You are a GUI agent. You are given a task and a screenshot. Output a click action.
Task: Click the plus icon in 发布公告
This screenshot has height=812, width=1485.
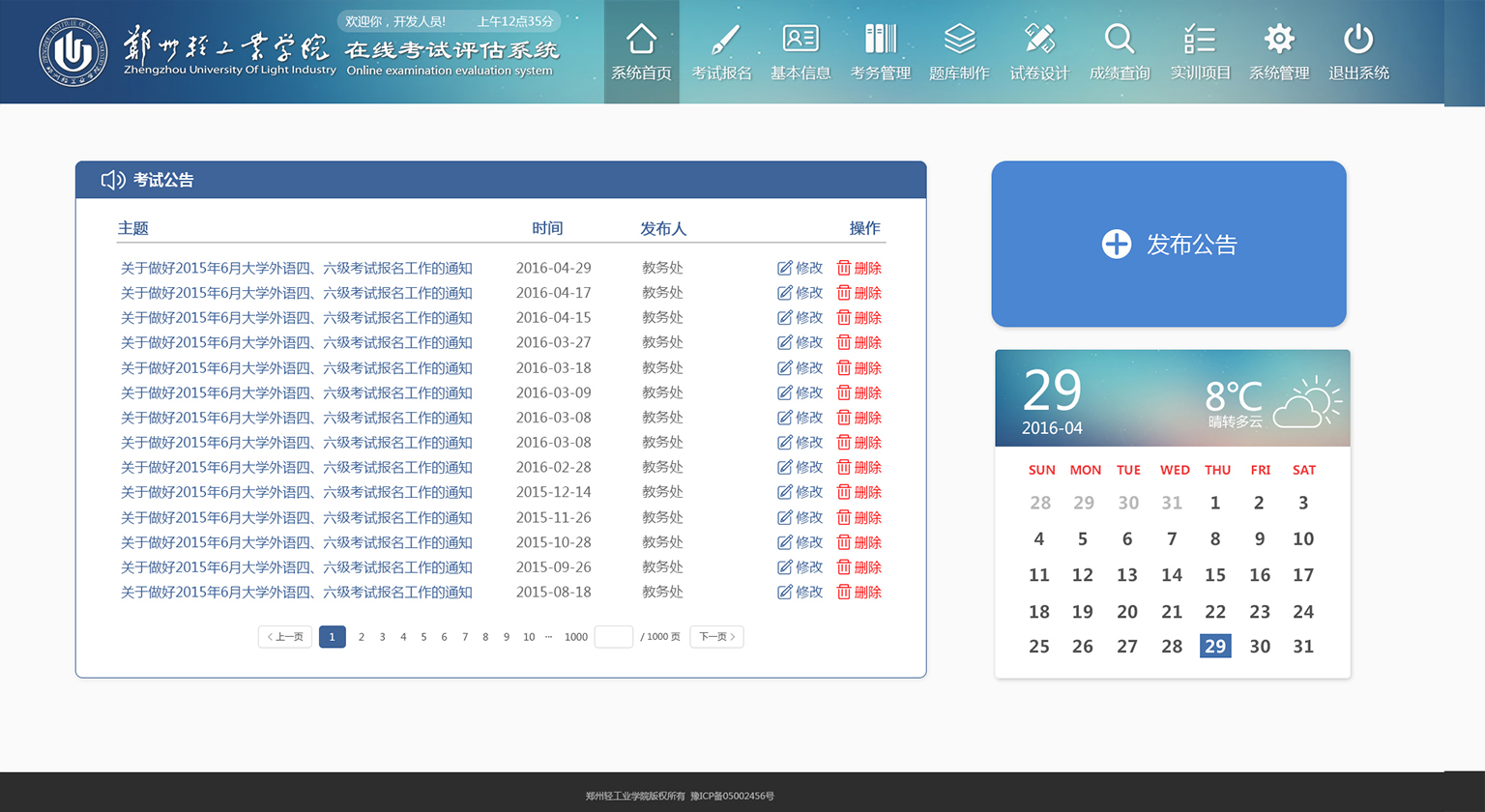point(1117,244)
